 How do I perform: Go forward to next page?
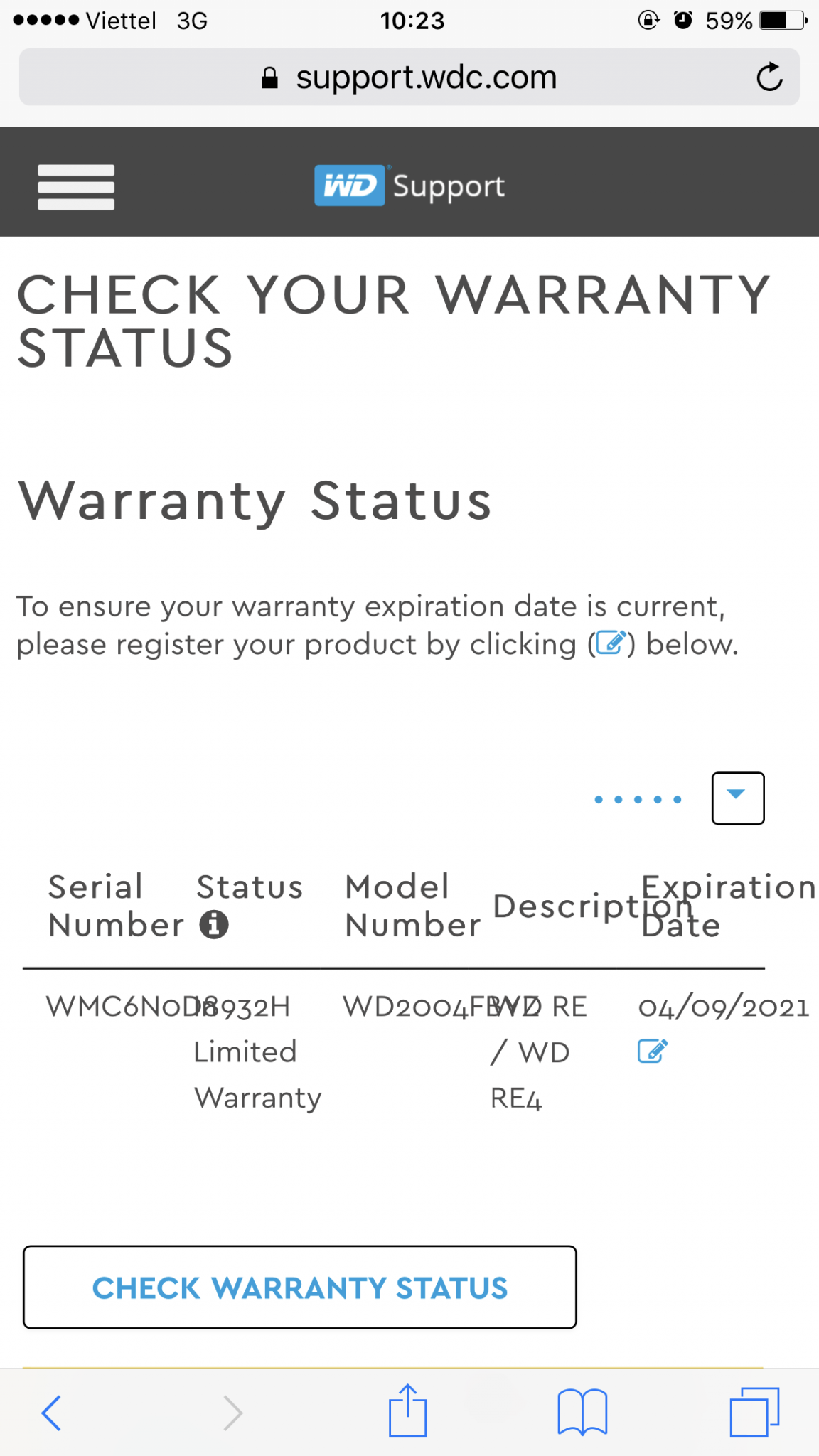point(232,1412)
